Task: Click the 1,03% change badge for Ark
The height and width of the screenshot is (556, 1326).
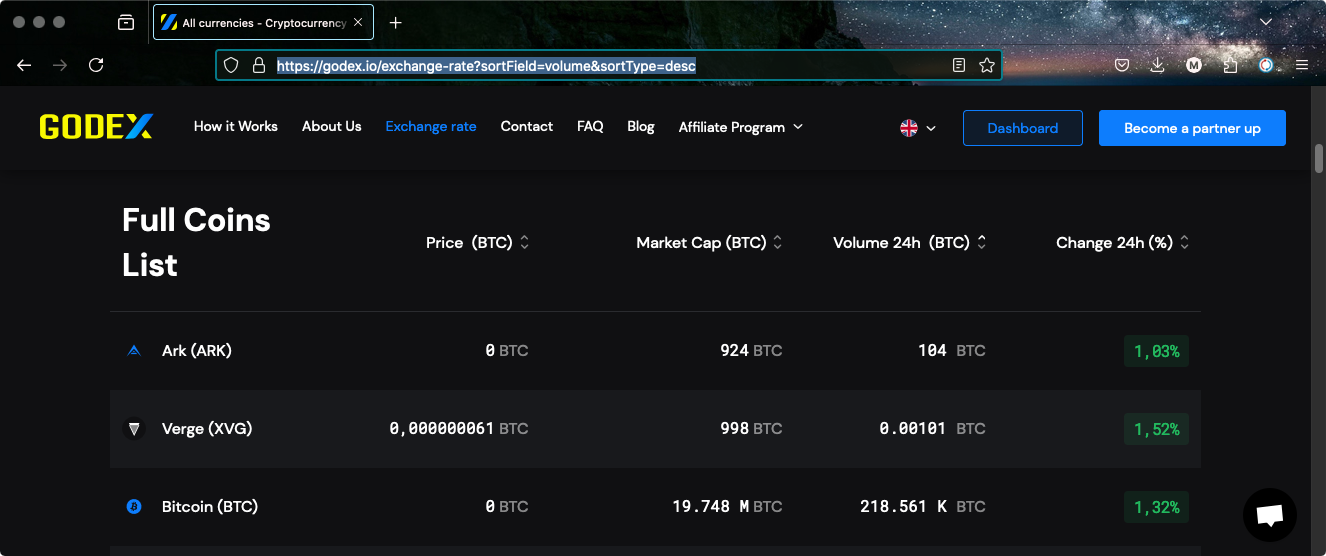Action: tap(1156, 351)
